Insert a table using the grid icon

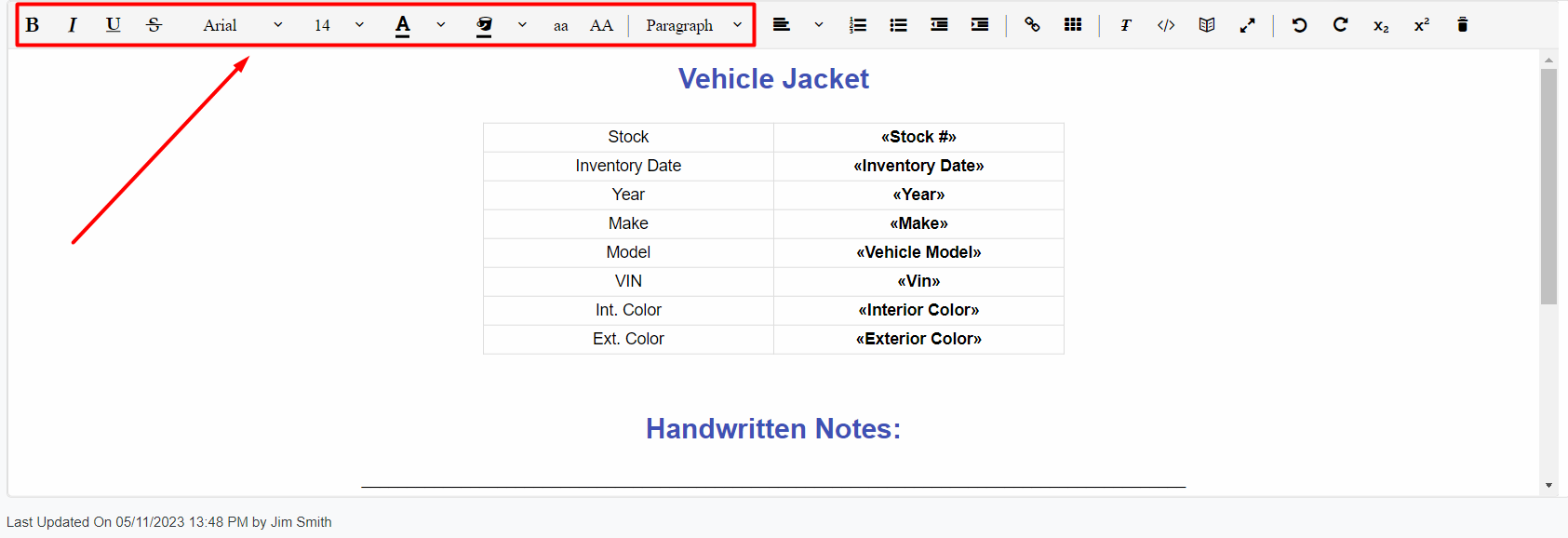click(1073, 25)
